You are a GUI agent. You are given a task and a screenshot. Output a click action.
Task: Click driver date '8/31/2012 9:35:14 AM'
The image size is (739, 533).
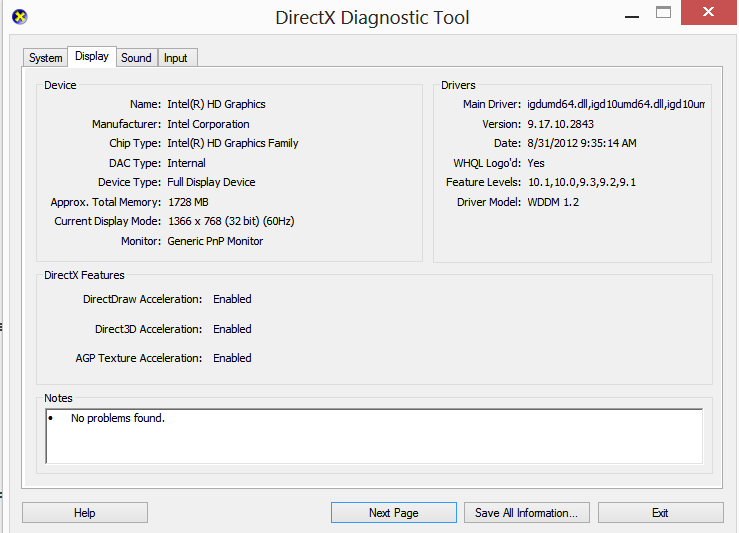tap(582, 143)
